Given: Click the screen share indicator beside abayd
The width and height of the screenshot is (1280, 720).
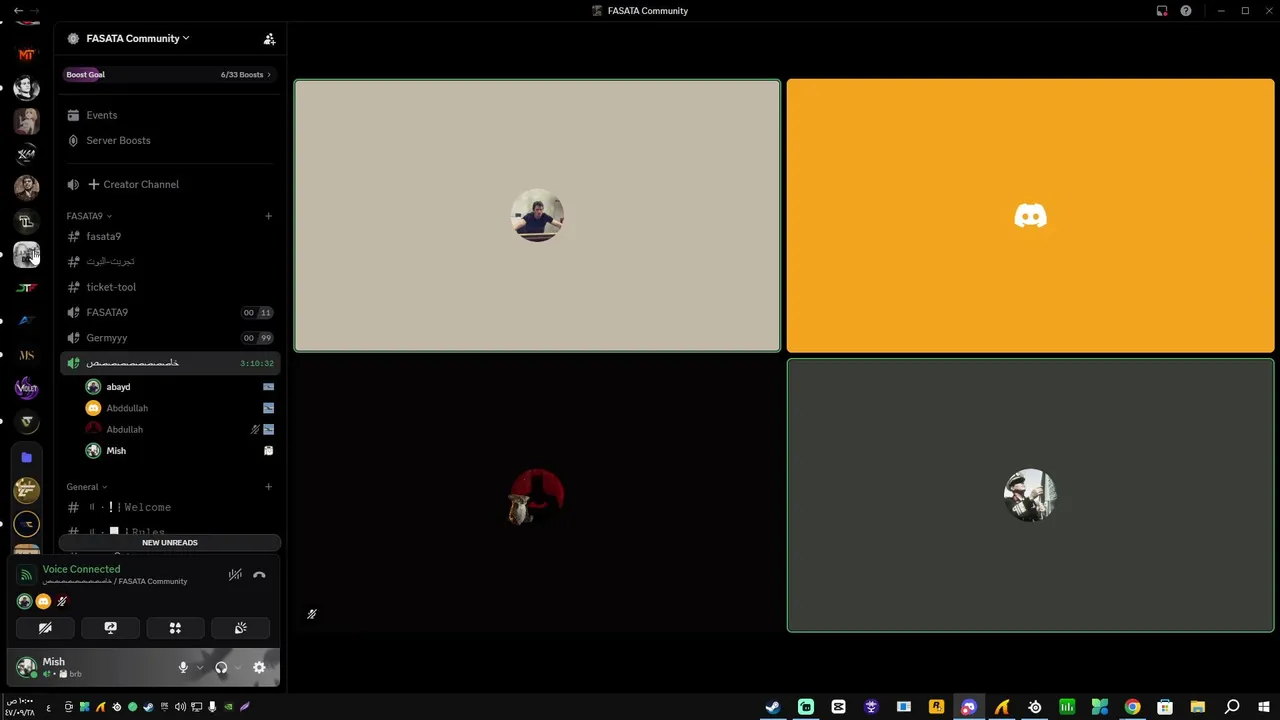Looking at the screenshot, I should click(x=268, y=387).
